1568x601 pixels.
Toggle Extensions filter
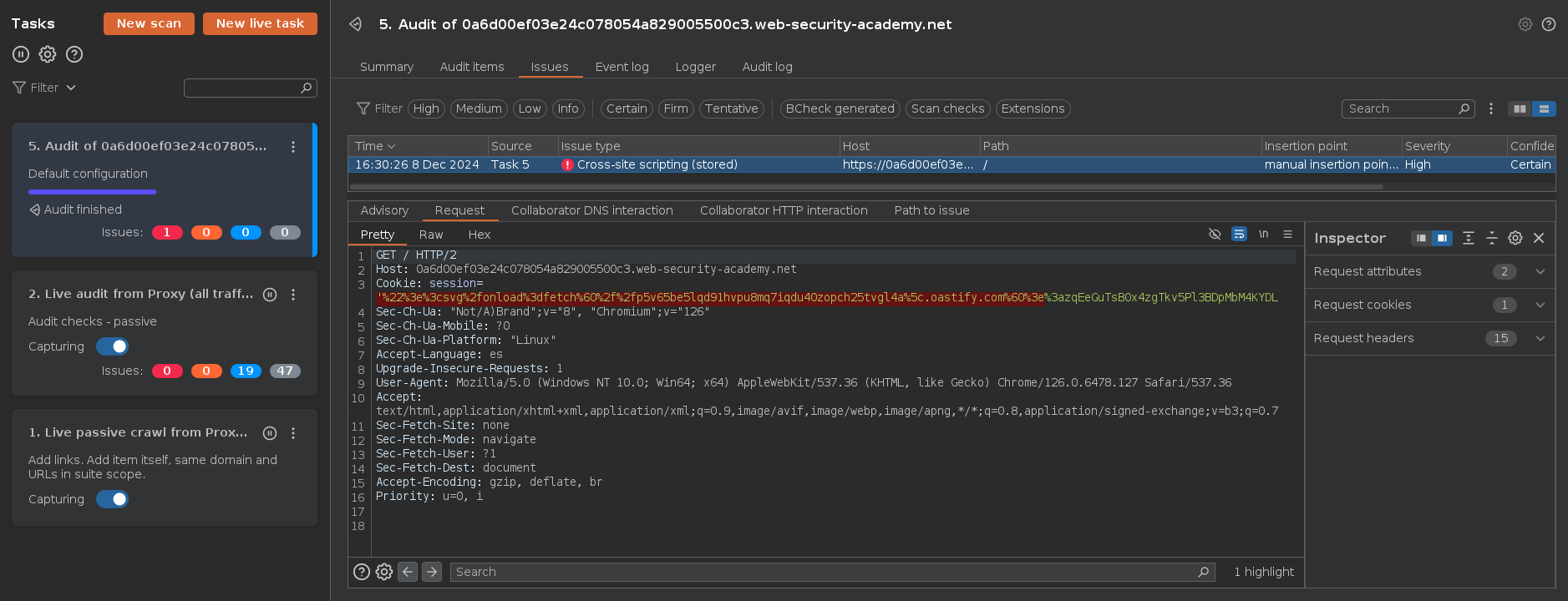tap(1033, 109)
